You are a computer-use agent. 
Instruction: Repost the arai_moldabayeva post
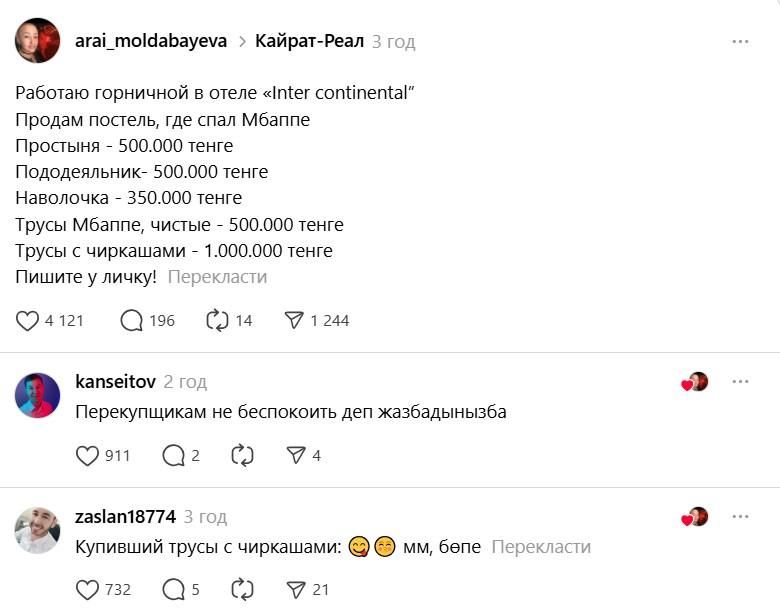click(x=217, y=320)
